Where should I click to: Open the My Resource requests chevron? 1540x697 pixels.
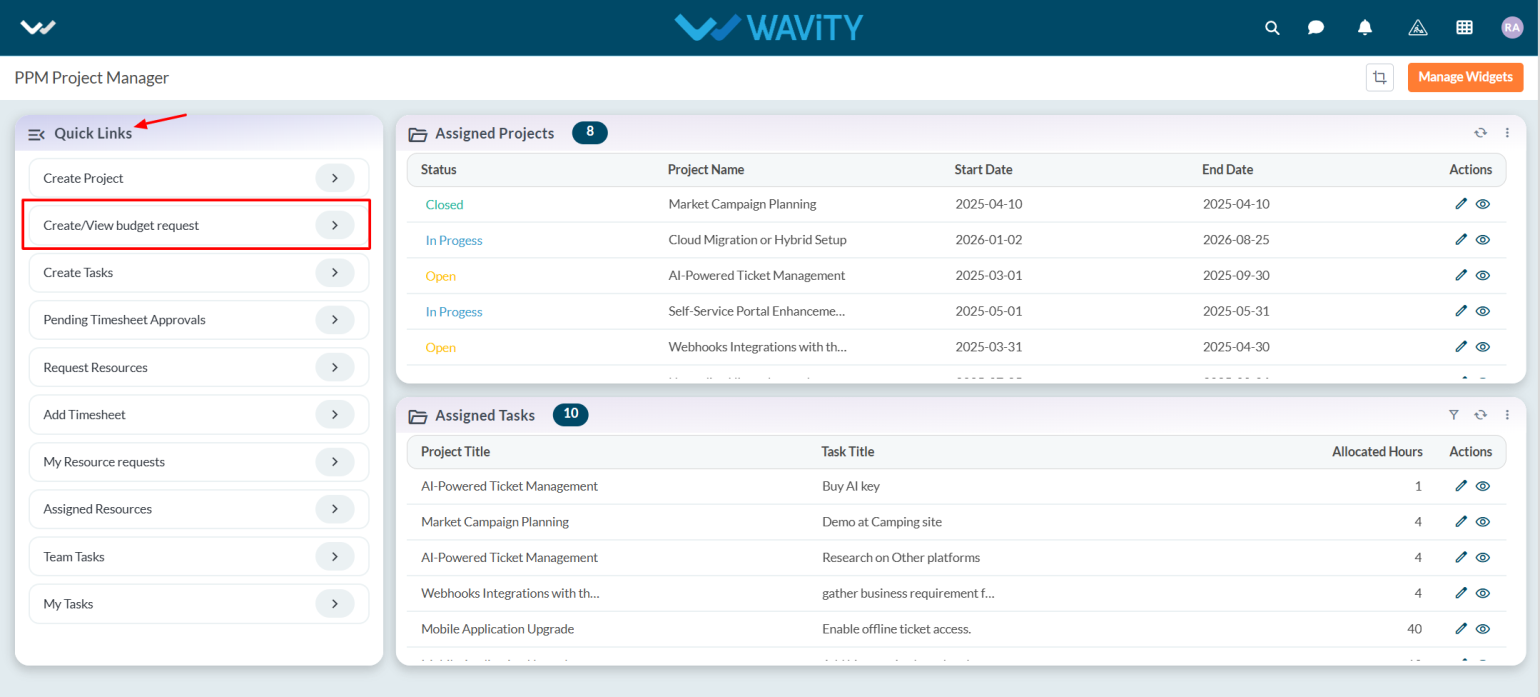coord(335,462)
